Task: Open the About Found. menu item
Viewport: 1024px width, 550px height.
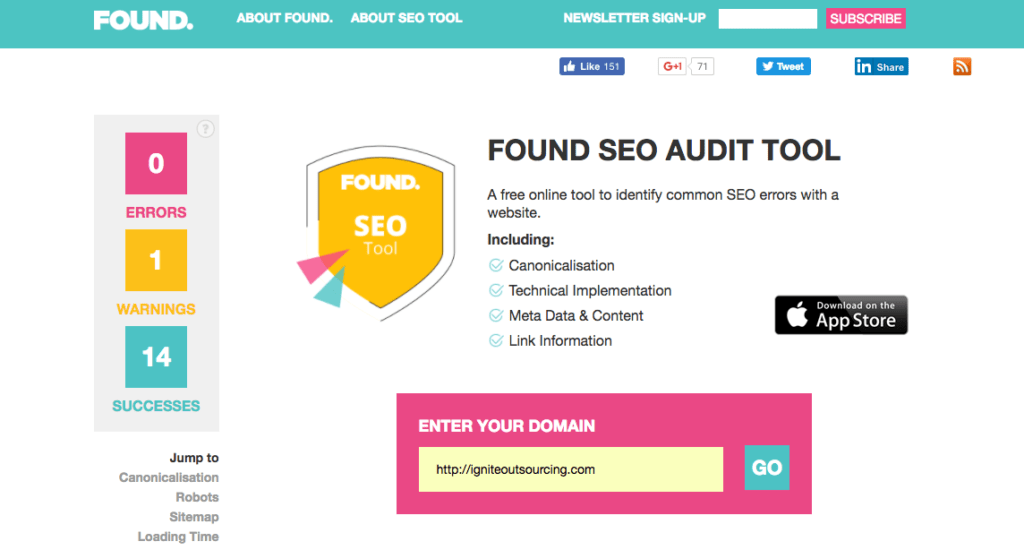Action: [x=284, y=18]
